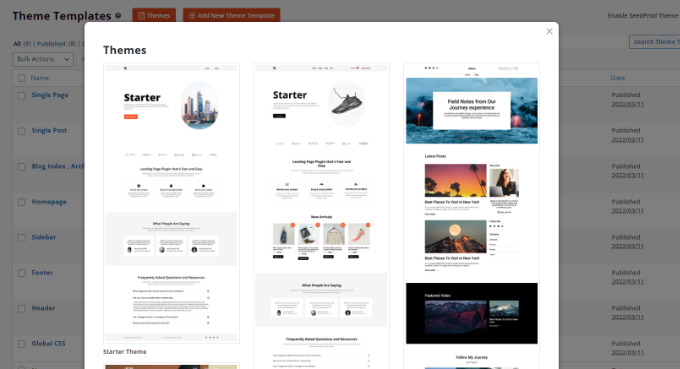Check the Blog Index row checkbox
Image resolution: width=680 pixels, height=369 pixels.
click(21, 167)
